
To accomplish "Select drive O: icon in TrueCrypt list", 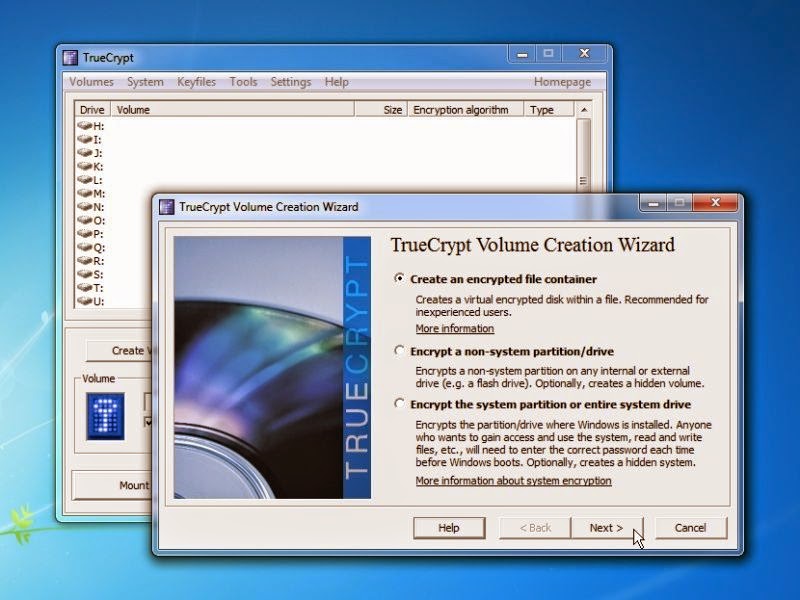I will (85, 220).
